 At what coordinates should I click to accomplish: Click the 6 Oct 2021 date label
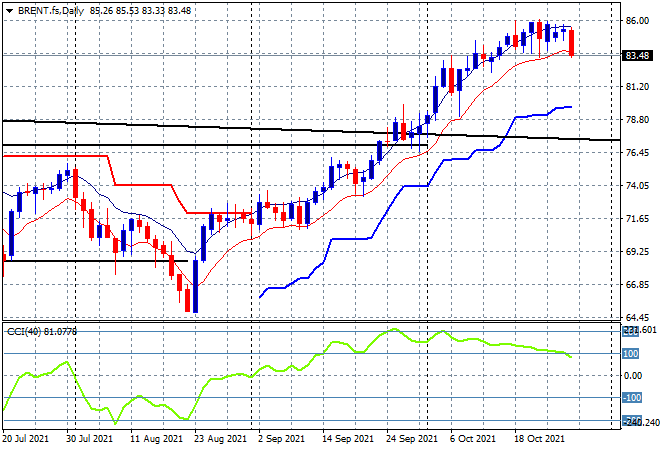pos(473,439)
